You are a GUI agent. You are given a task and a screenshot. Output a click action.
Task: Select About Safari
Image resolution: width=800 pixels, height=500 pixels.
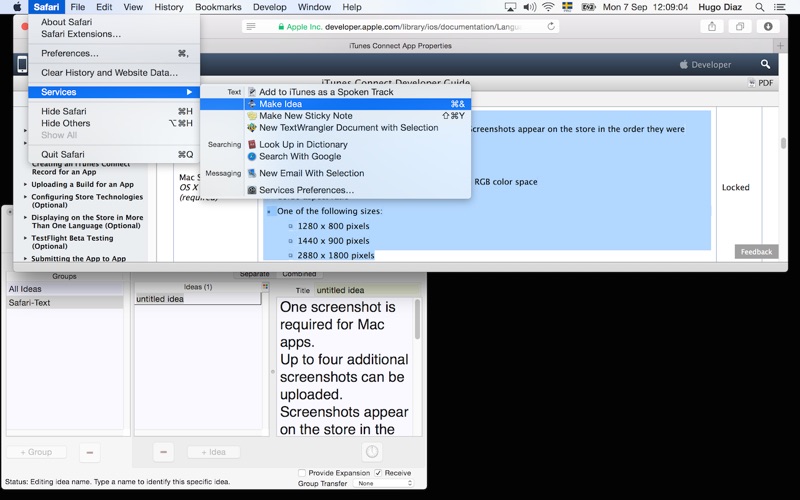click(114, 22)
